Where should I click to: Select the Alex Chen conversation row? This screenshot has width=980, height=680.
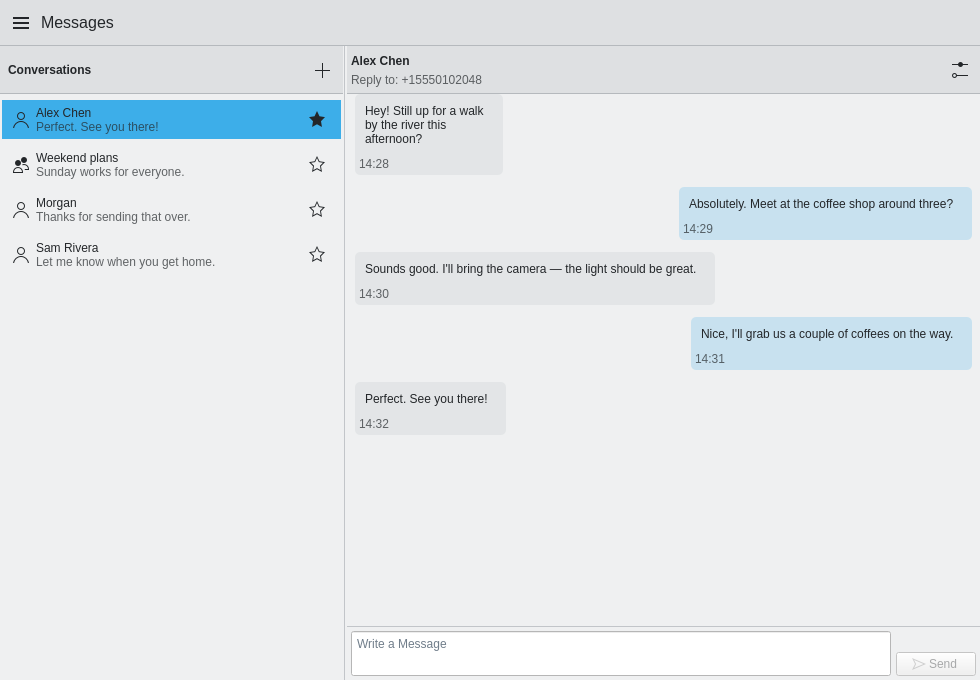point(171,119)
